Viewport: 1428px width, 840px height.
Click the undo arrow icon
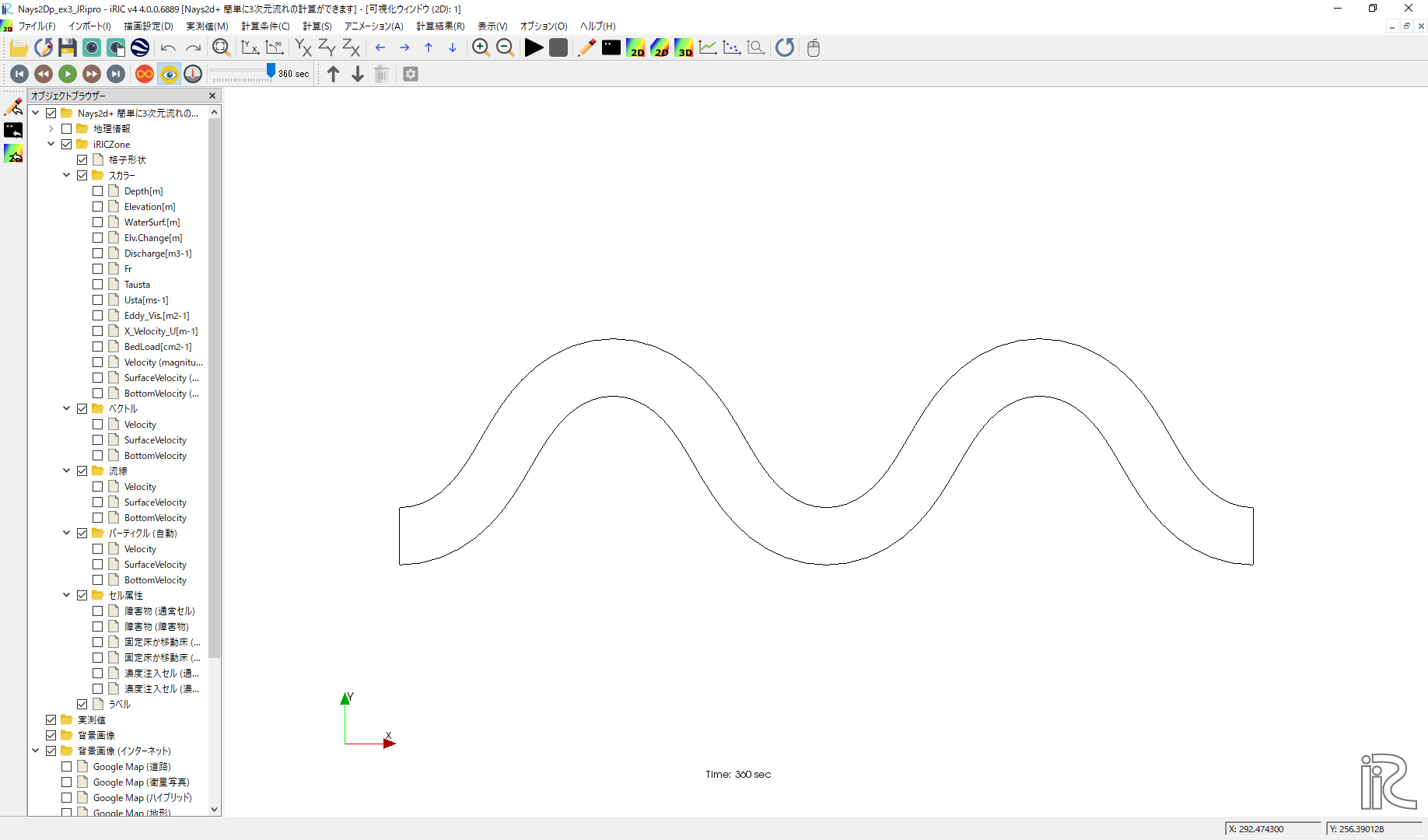click(x=168, y=47)
